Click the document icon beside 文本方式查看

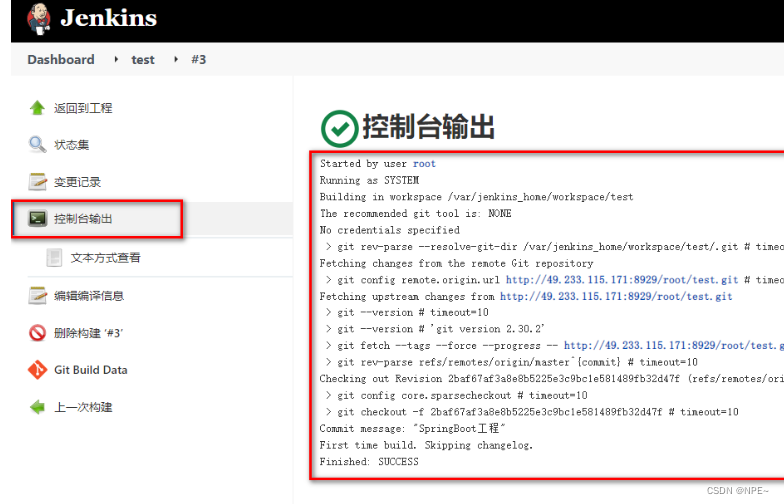coord(54,258)
